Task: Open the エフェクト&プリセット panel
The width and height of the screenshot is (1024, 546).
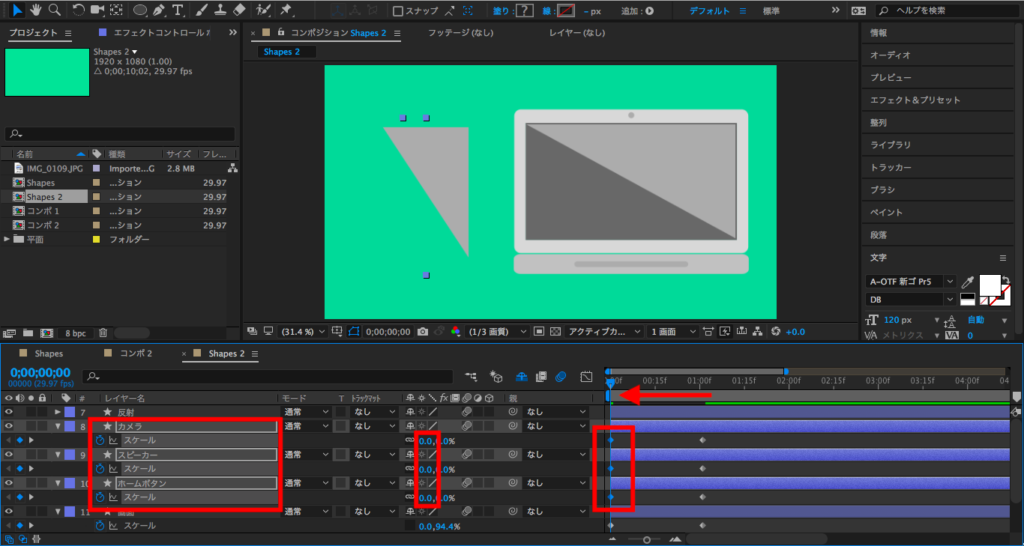Action: tap(914, 100)
